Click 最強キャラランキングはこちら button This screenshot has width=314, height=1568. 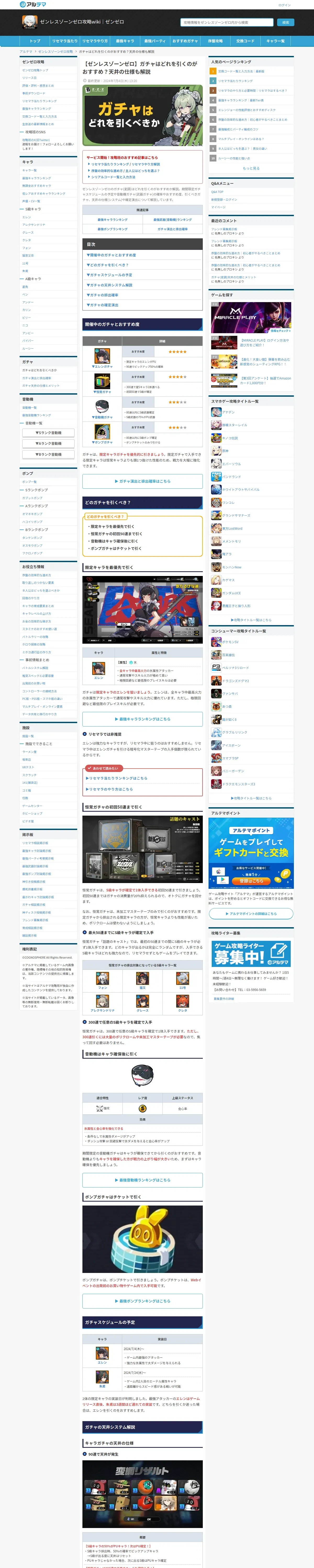tap(143, 719)
